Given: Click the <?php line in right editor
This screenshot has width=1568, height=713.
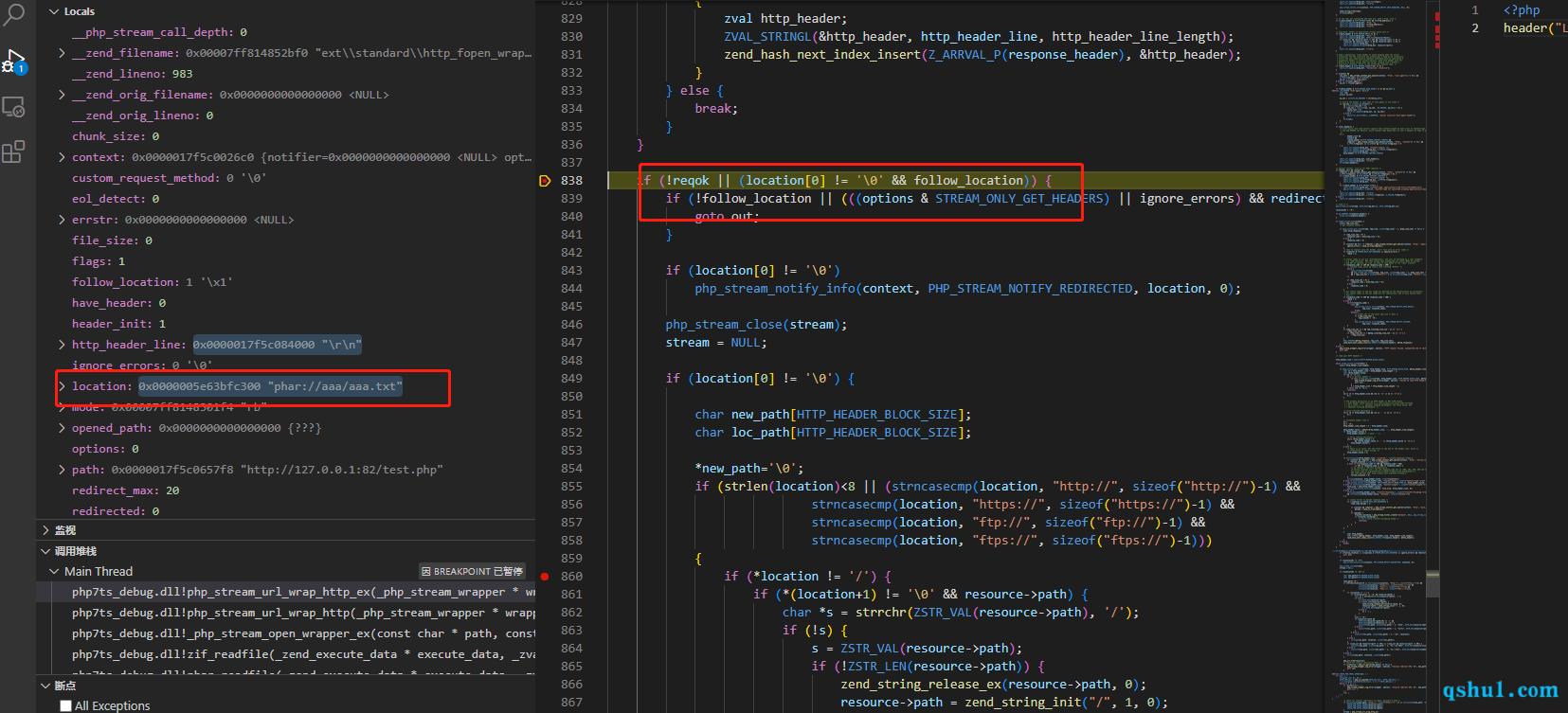Looking at the screenshot, I should click(x=1522, y=10).
